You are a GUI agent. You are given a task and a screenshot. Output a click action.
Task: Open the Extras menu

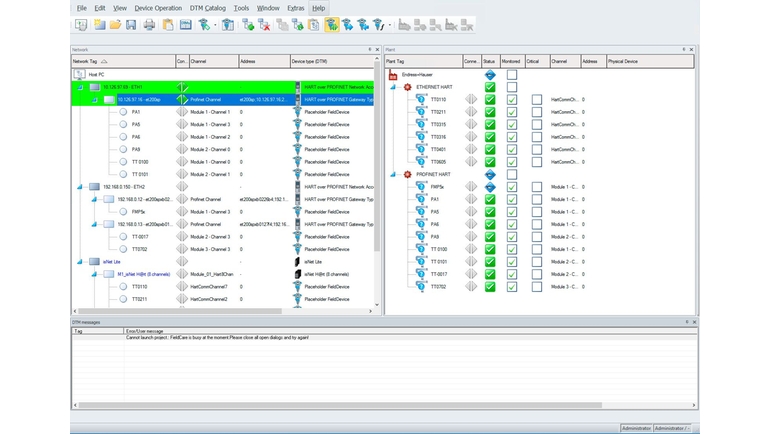296,8
